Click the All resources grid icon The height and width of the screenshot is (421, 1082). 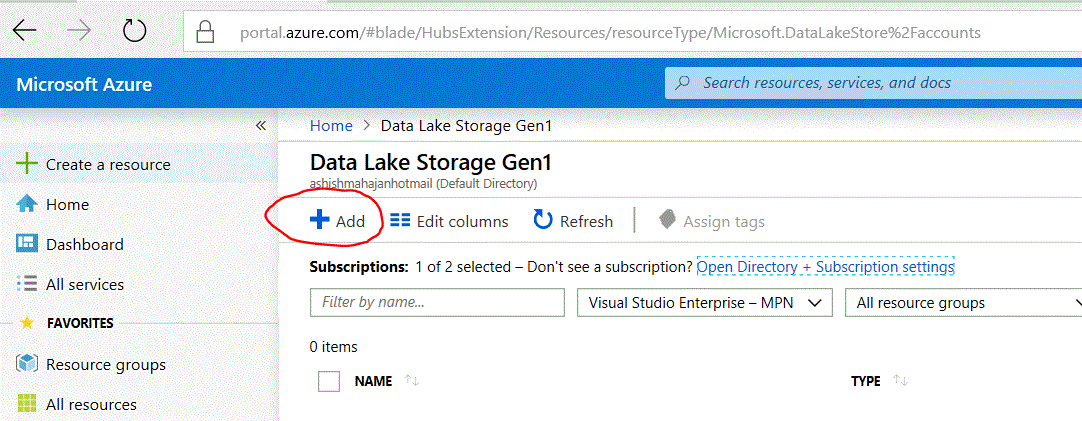[27, 404]
